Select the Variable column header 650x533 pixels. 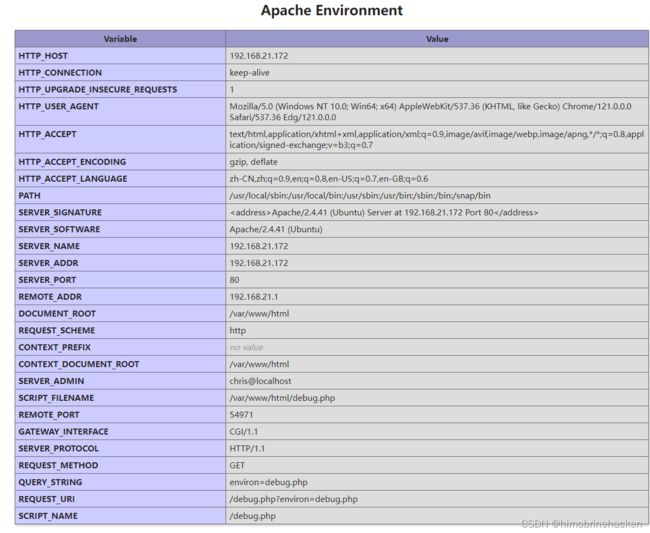(120, 39)
